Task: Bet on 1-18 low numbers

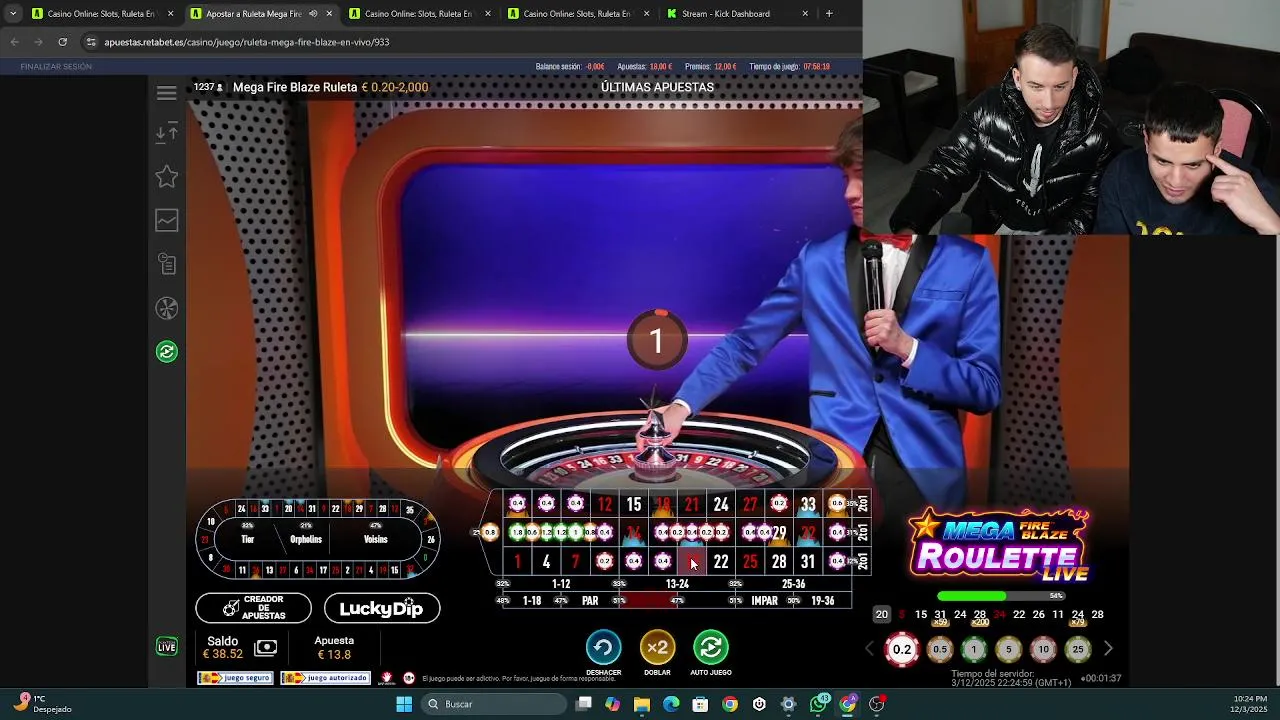Action: click(x=532, y=601)
